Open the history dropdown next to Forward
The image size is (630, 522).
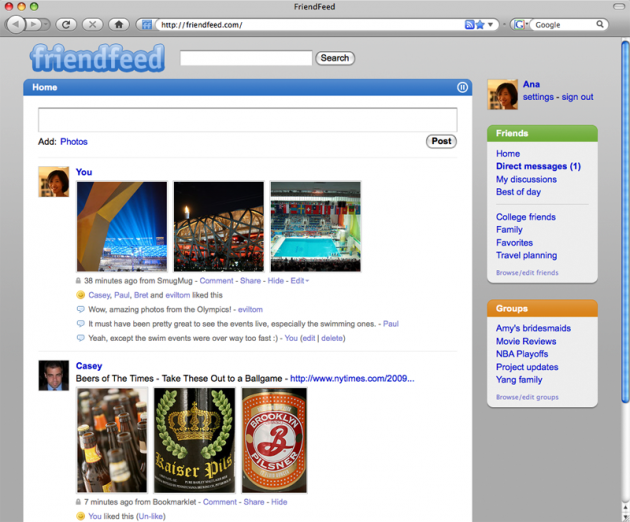pyautogui.click(x=46, y=25)
